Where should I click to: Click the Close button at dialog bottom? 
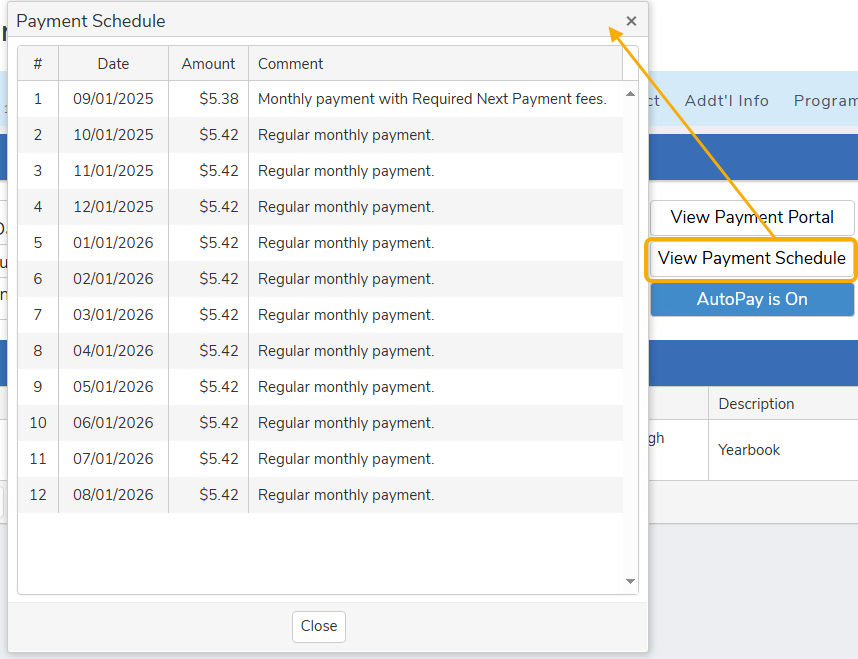pos(319,626)
